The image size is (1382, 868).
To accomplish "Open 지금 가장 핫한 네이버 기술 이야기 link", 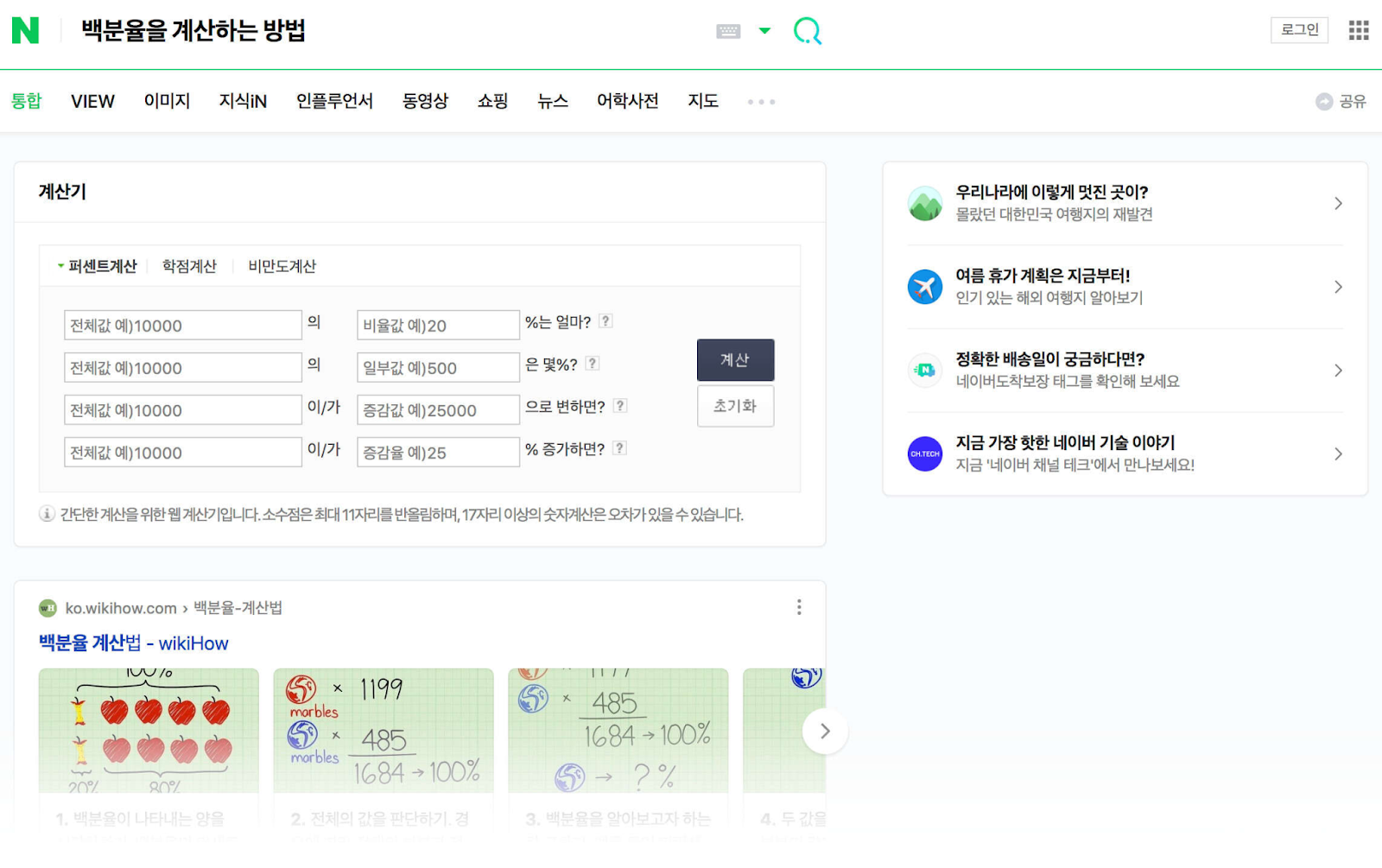I will pos(1065,442).
